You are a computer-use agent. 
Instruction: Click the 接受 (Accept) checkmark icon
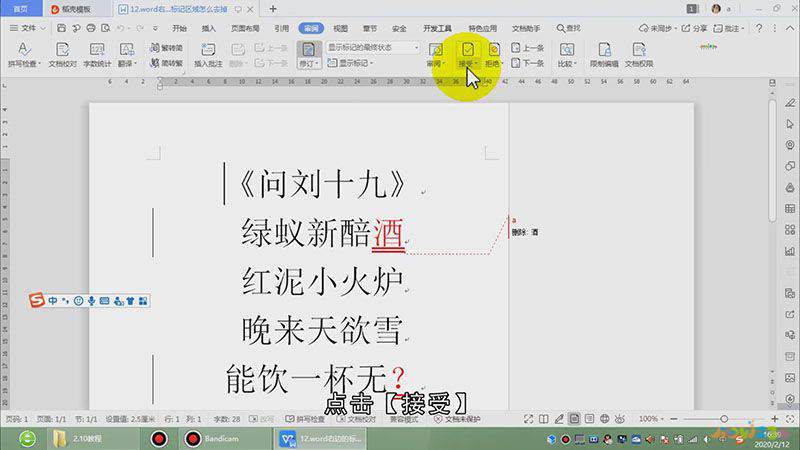tap(467, 49)
